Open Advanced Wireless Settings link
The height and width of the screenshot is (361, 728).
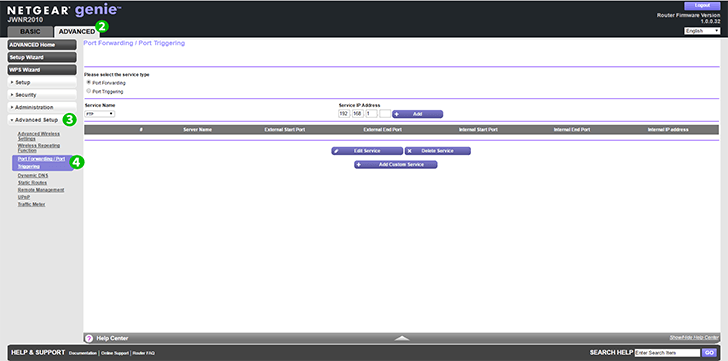tap(39, 136)
